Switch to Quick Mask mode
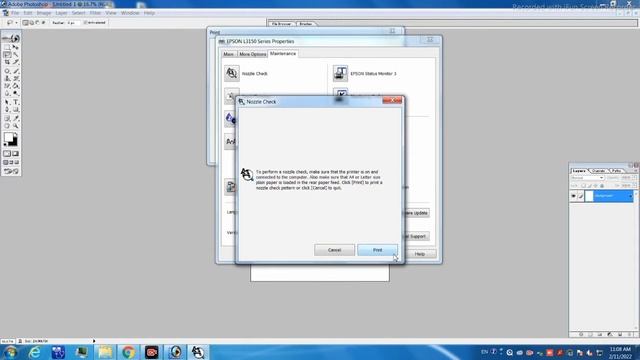Screen dimensions: 640x360 pos(16,154)
